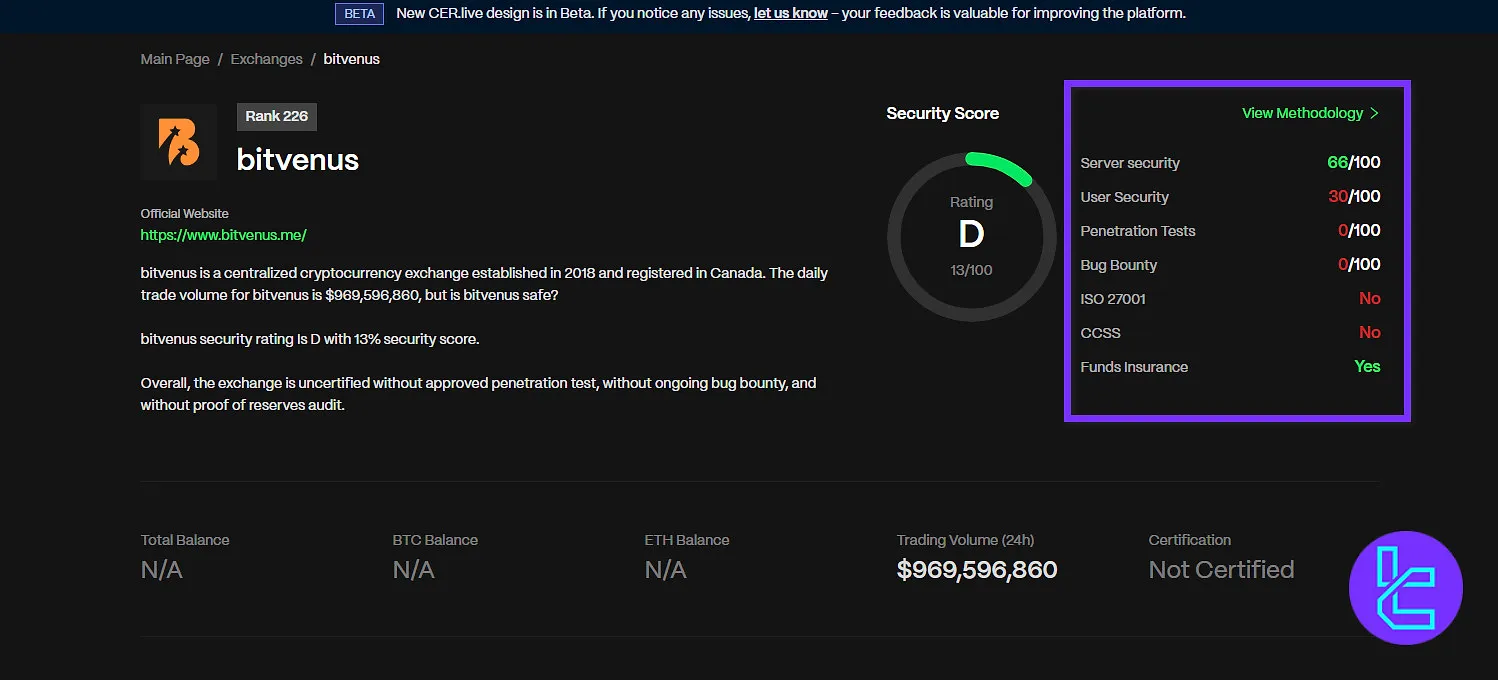This screenshot has height=680, width=1498.
Task: Click the "Yes" value for Funds Insurance
Action: tap(1367, 367)
